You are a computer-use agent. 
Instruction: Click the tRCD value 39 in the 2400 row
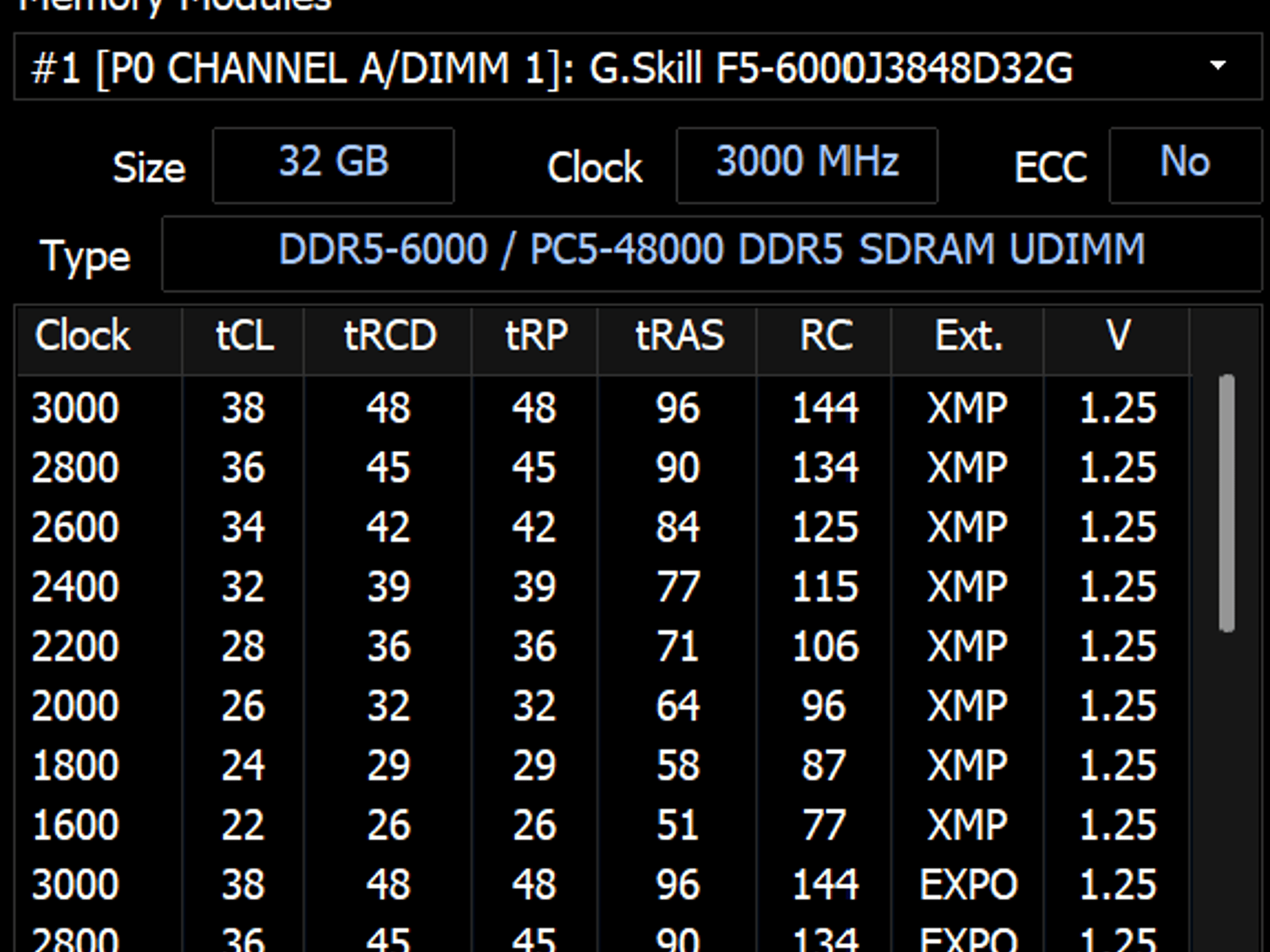click(x=388, y=587)
